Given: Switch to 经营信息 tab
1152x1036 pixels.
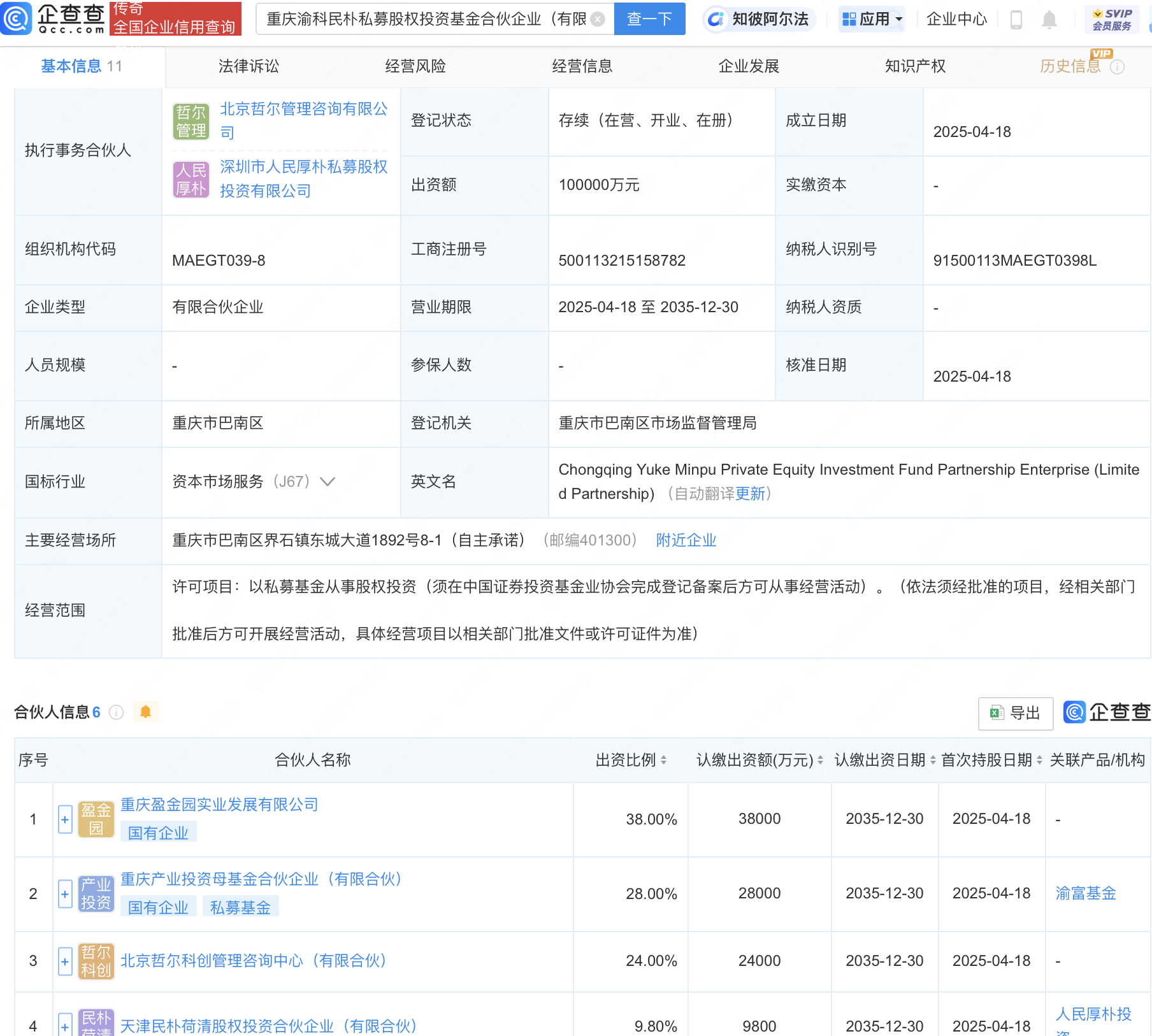Looking at the screenshot, I should 582,66.
